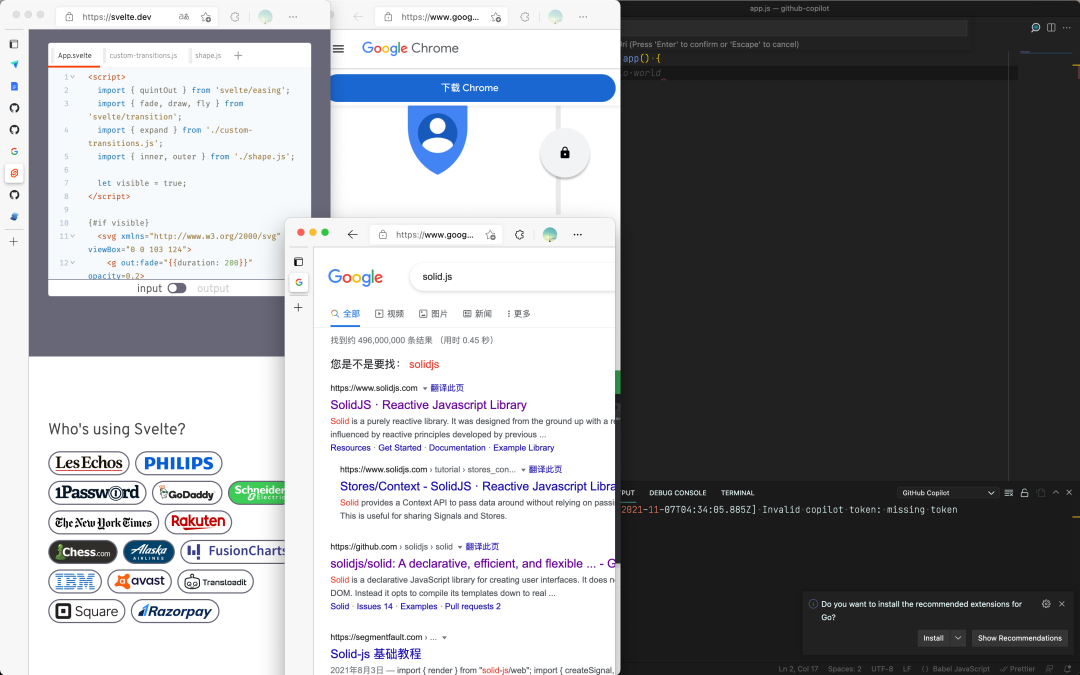Open tab actions icon in Google search window sidebar

(x=298, y=262)
